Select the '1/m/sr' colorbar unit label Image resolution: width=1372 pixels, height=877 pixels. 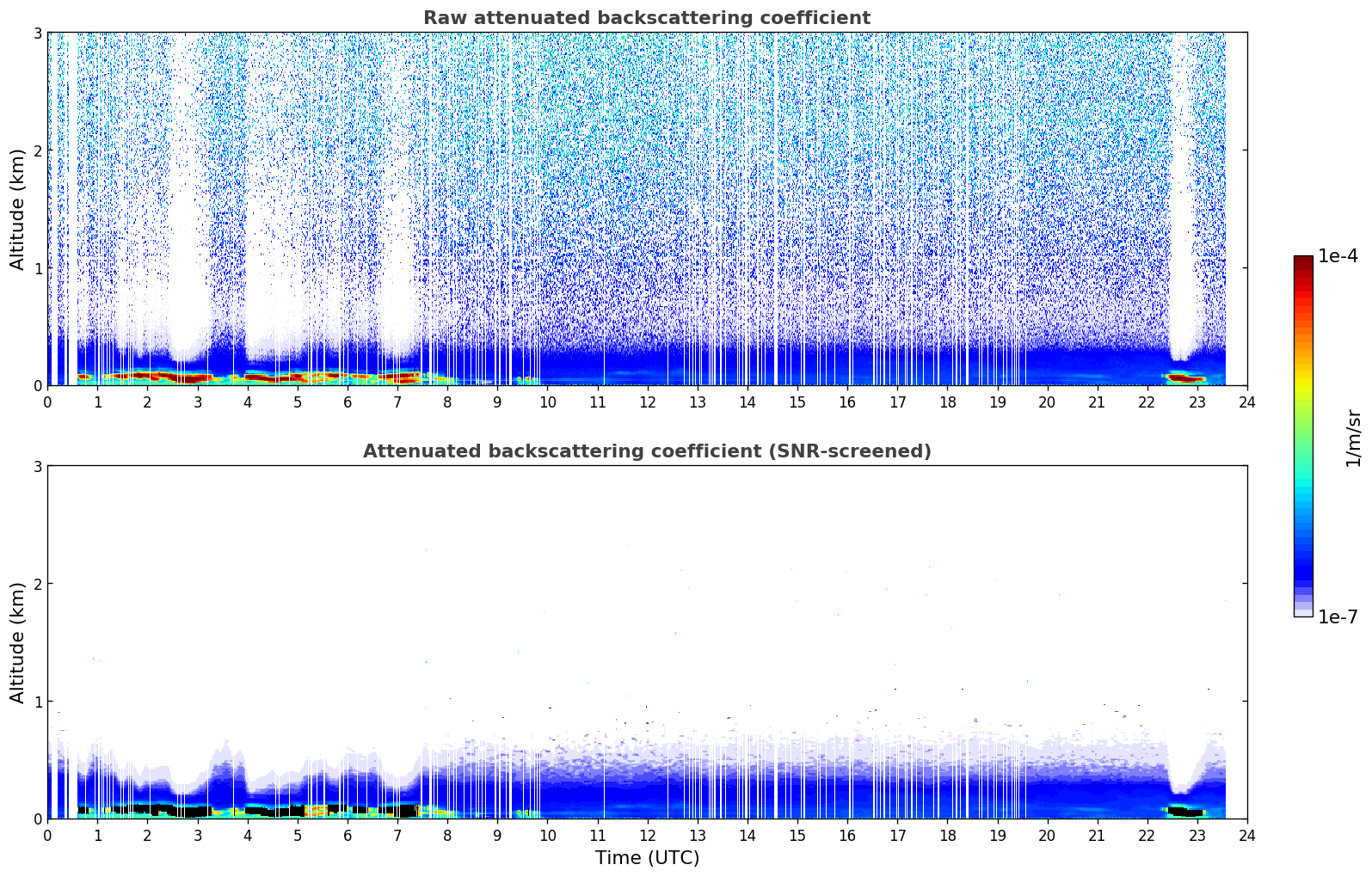click(1353, 437)
